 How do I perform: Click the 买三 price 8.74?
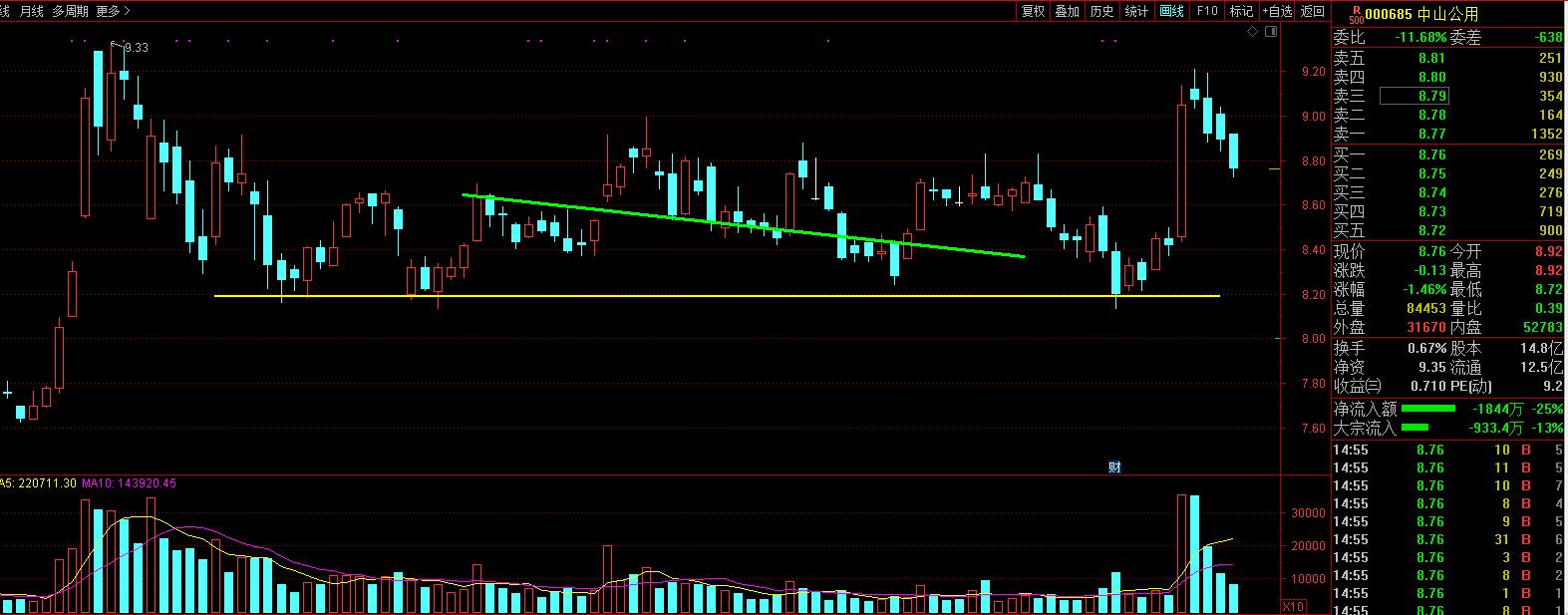1431,192
